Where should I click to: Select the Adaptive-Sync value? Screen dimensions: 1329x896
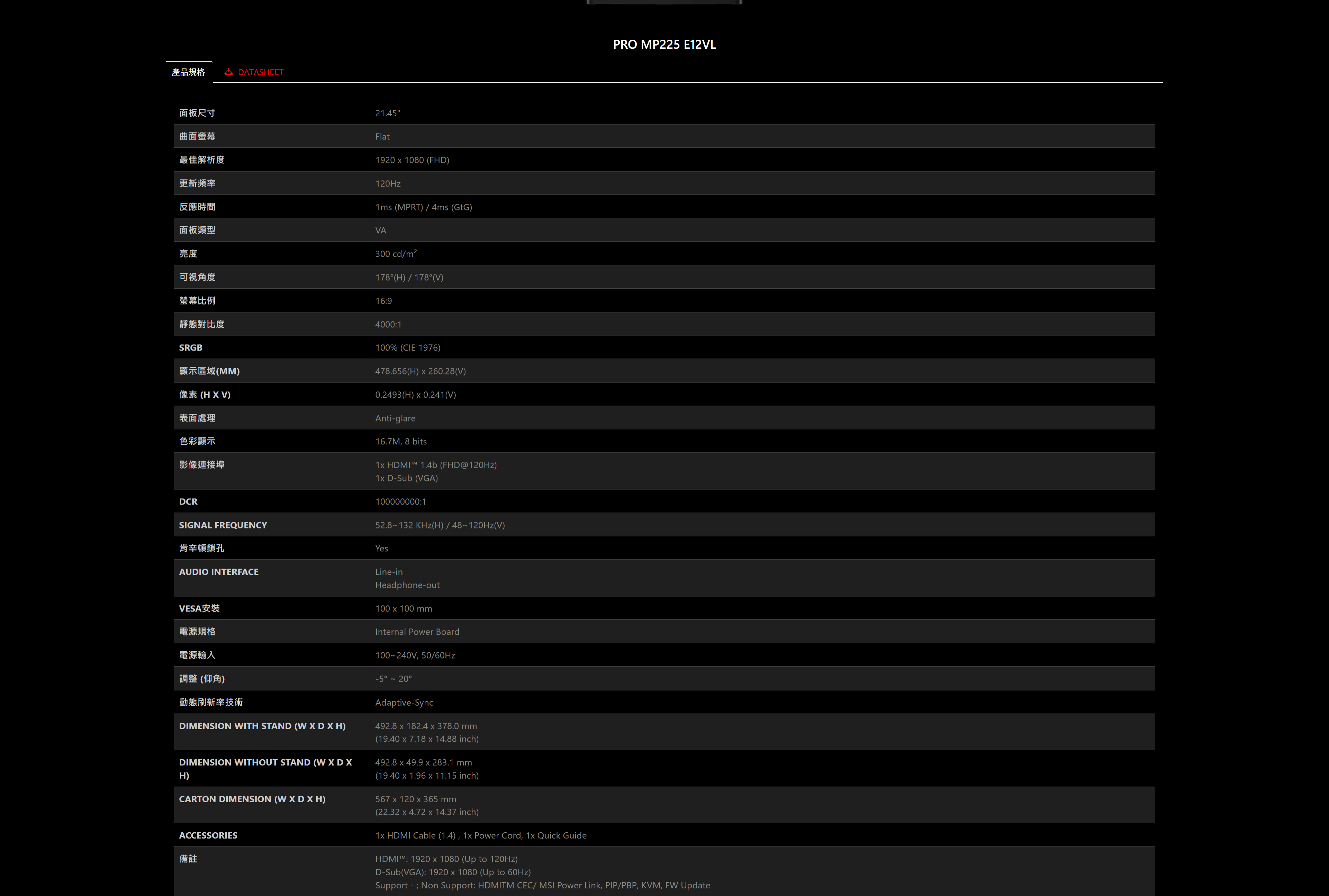pos(404,702)
